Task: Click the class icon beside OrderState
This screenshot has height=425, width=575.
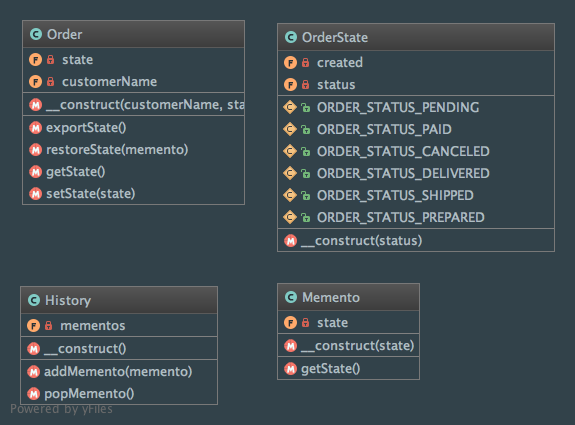Action: (x=291, y=37)
